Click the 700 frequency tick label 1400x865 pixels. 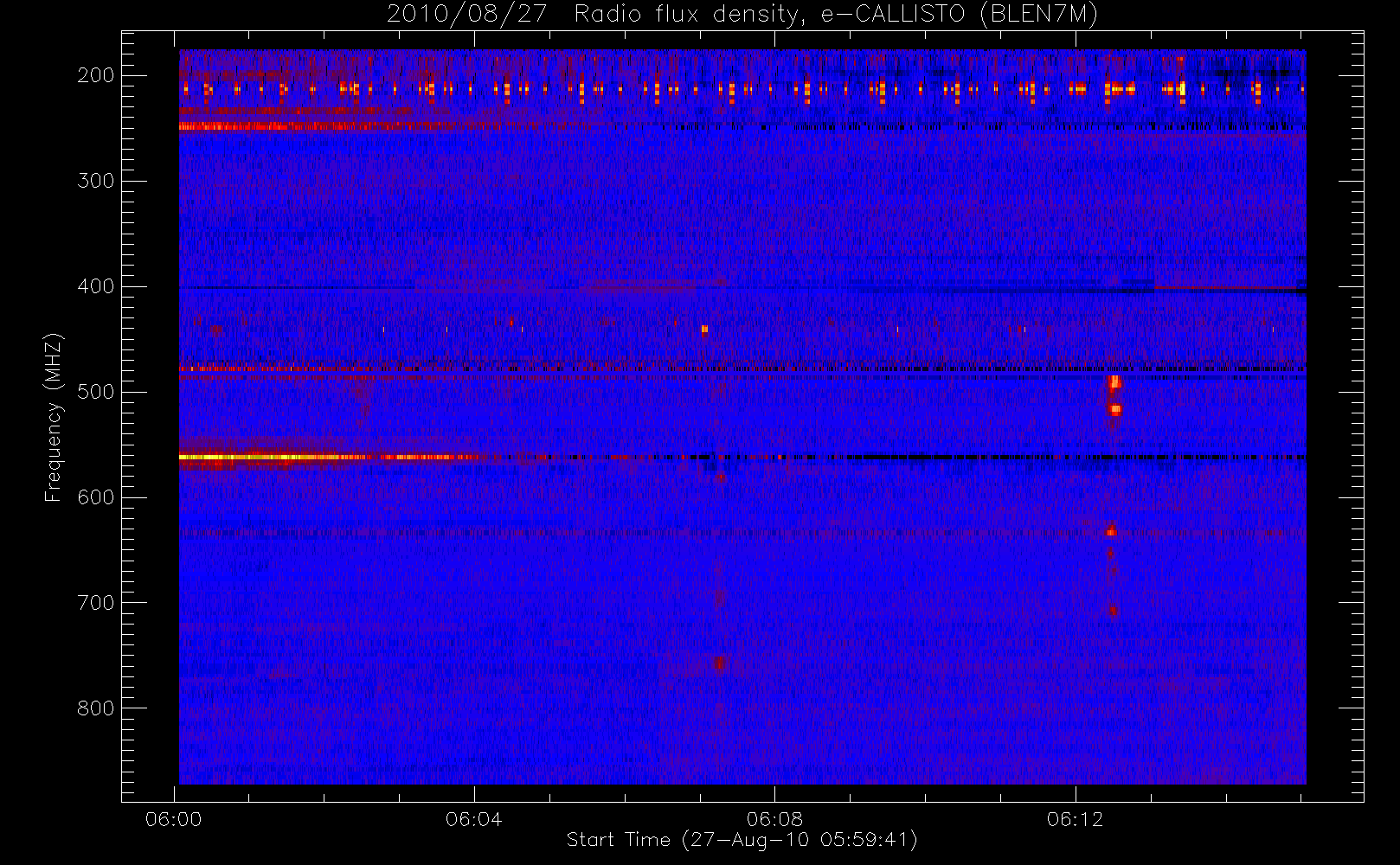[95, 603]
